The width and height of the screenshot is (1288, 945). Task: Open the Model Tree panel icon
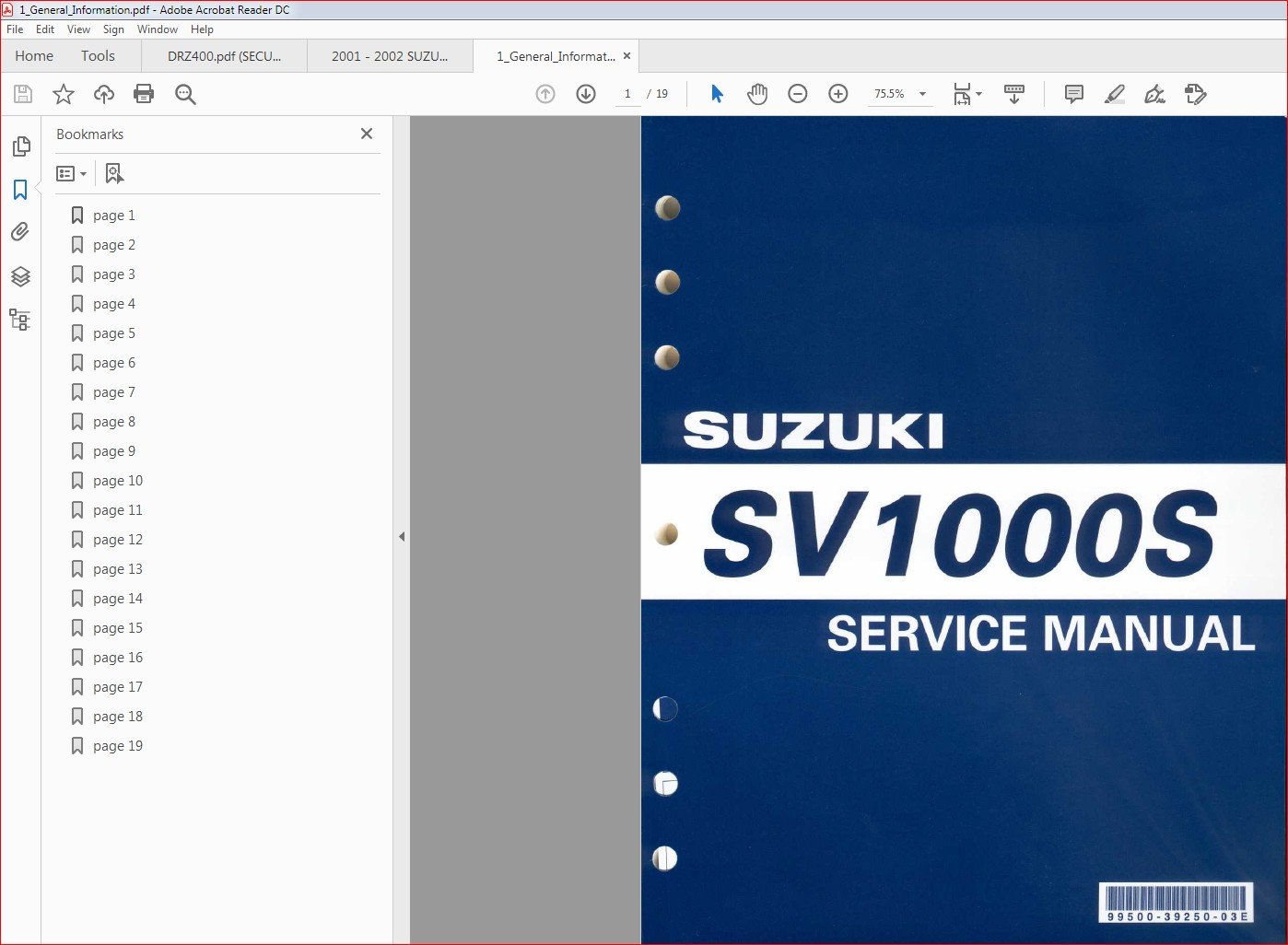coord(20,320)
